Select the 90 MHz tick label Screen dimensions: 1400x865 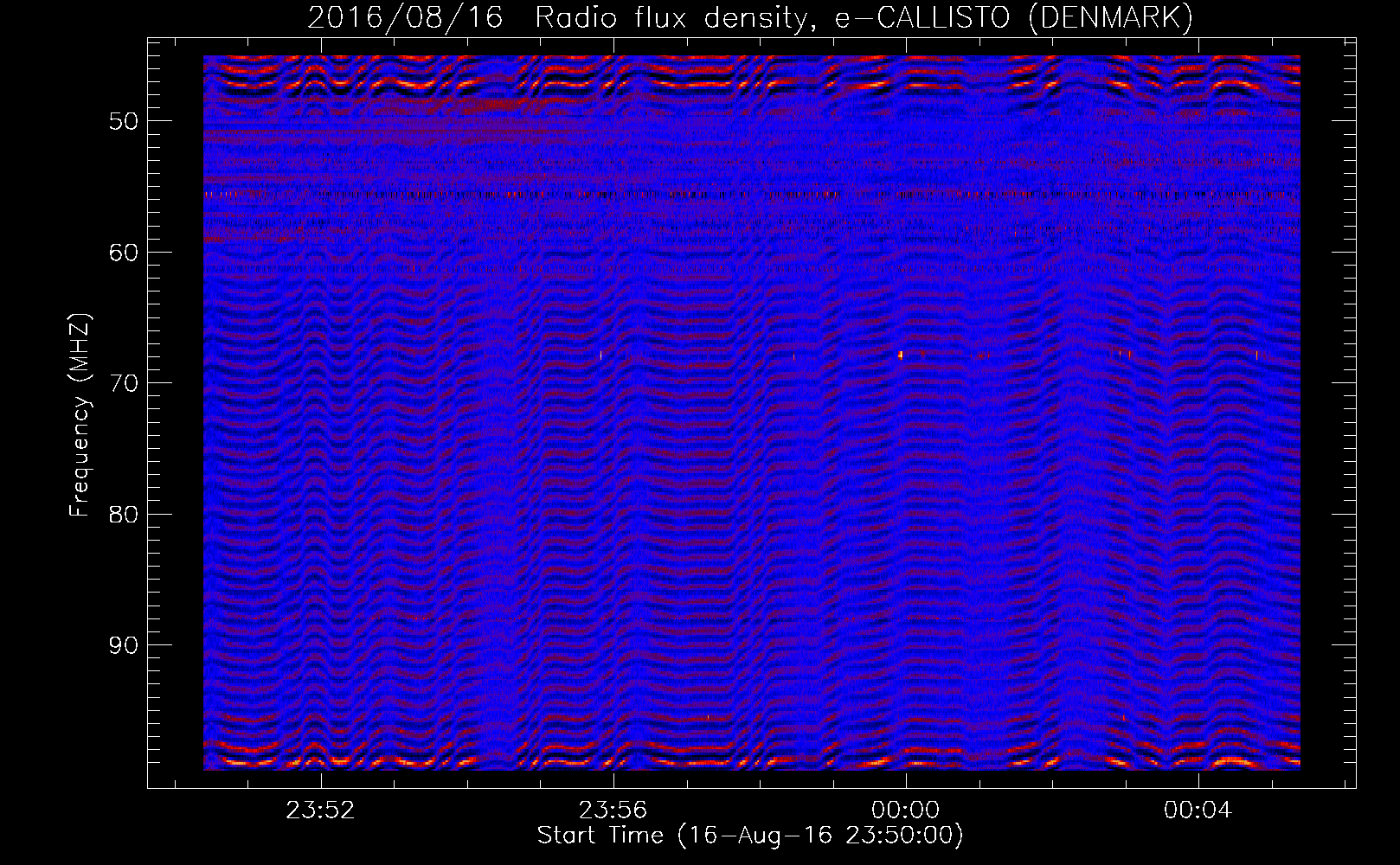[124, 646]
